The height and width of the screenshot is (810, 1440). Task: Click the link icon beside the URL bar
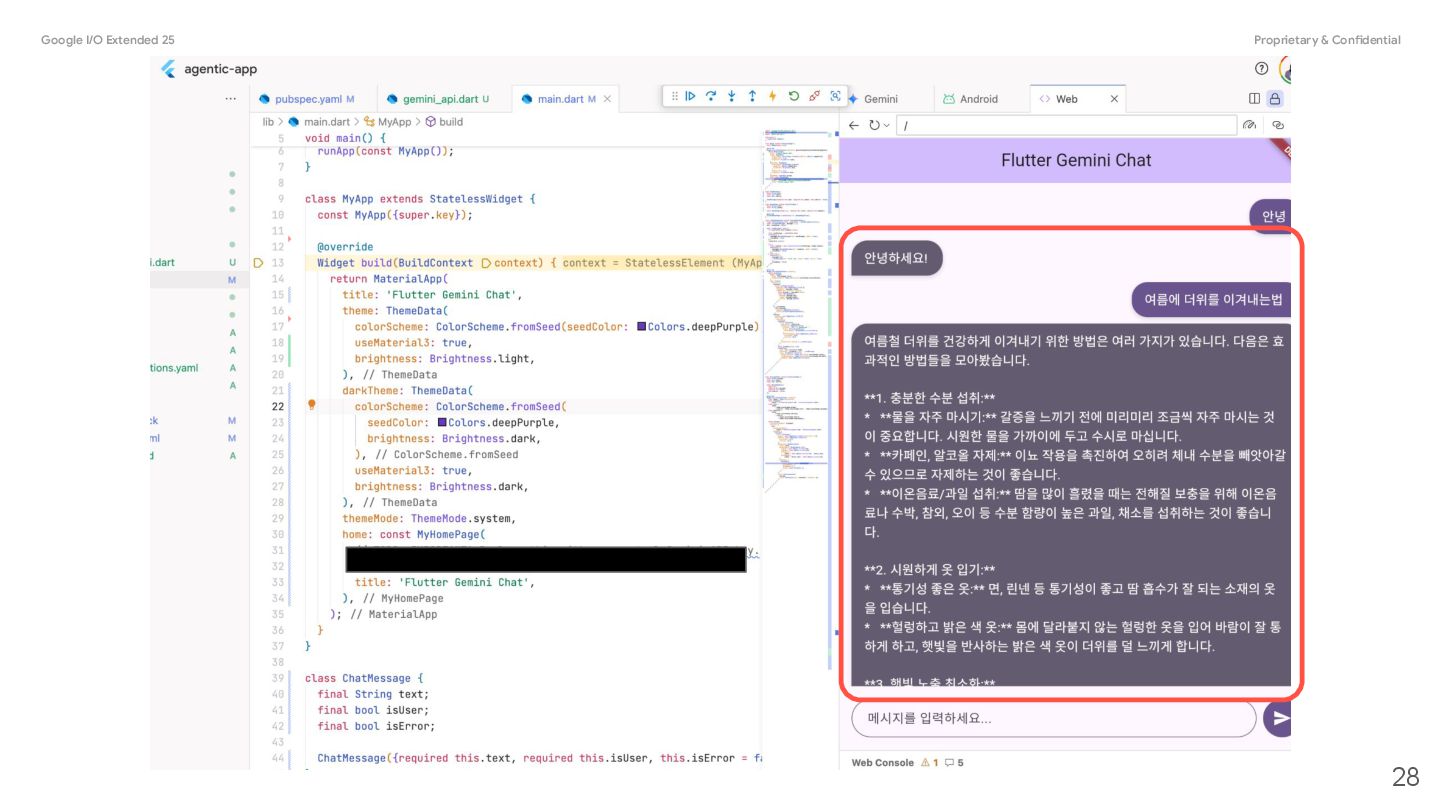point(1278,125)
